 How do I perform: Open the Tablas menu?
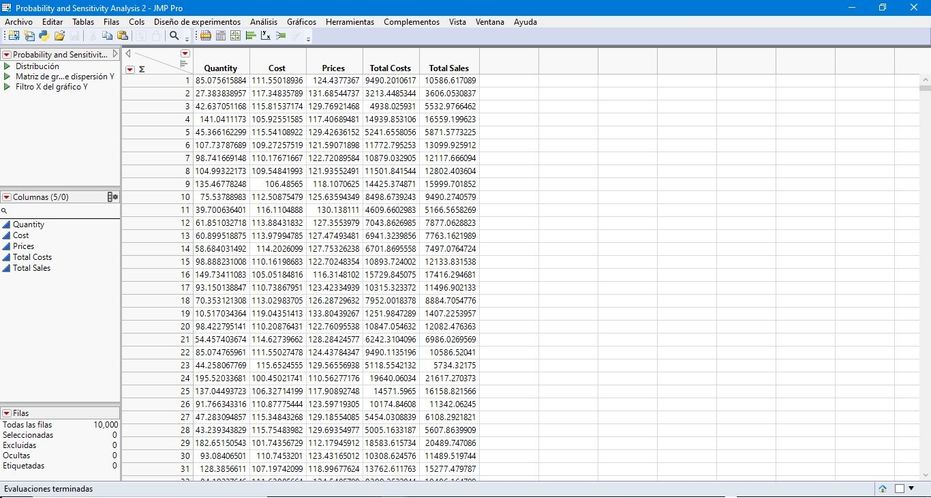coord(83,22)
